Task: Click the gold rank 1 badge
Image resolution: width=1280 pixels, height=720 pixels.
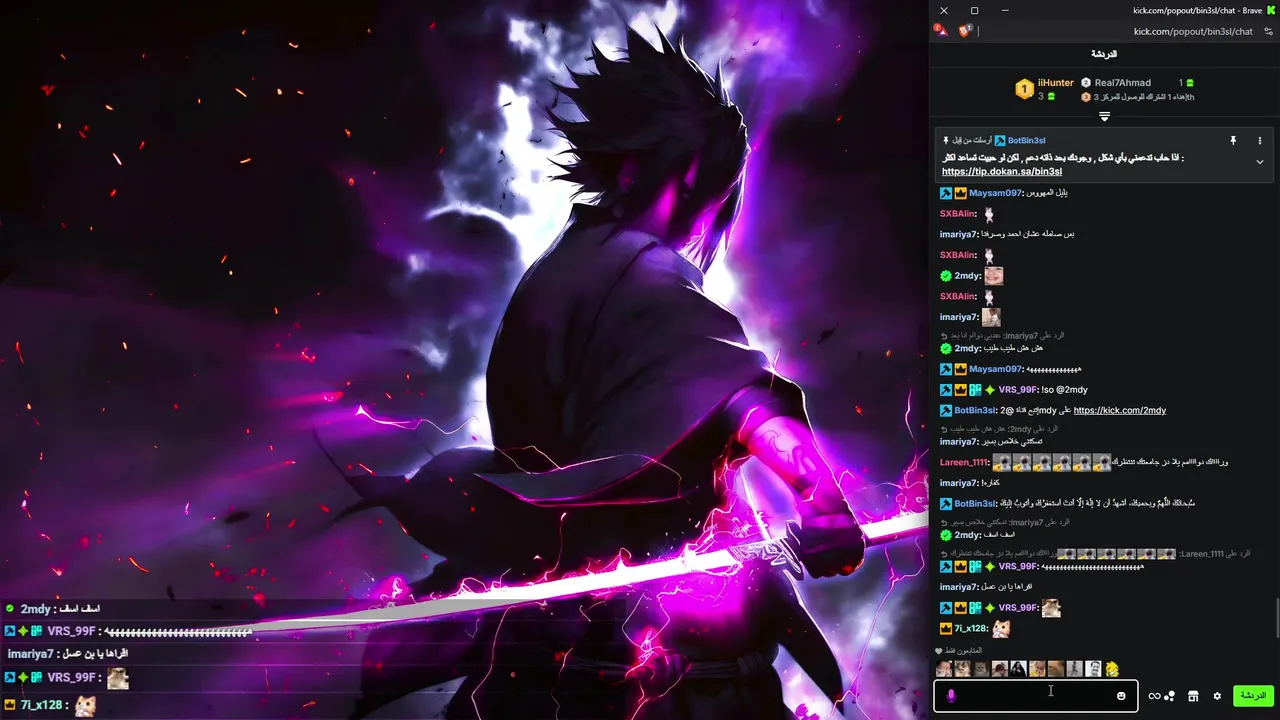Action: [x=1024, y=90]
